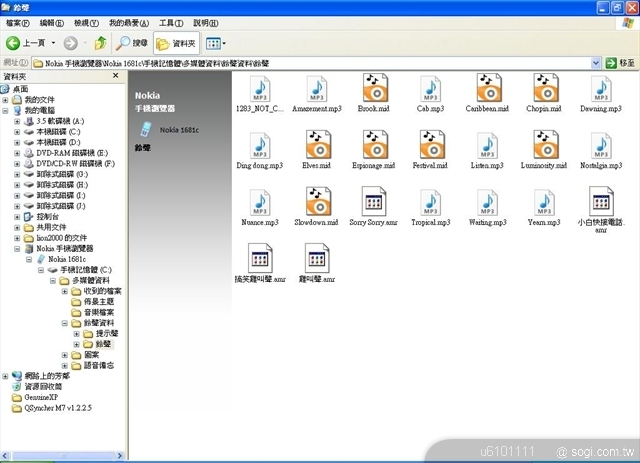Expand the 3.5 floppy (A:) tree node
640x463 pixels.
17,121
